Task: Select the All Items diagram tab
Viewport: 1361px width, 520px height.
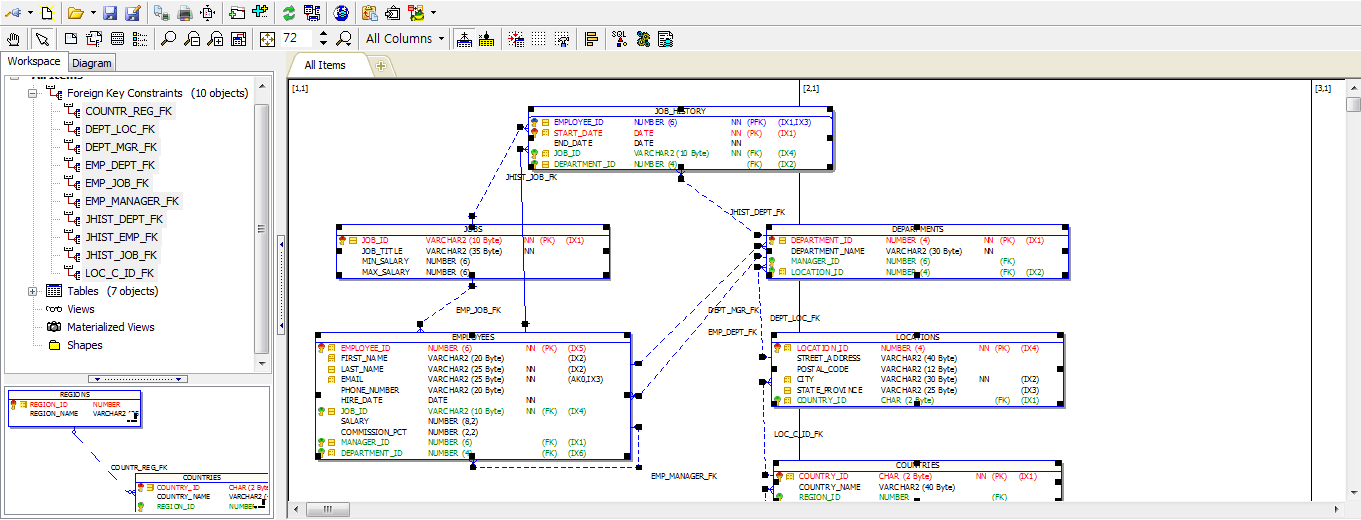Action: click(x=325, y=65)
